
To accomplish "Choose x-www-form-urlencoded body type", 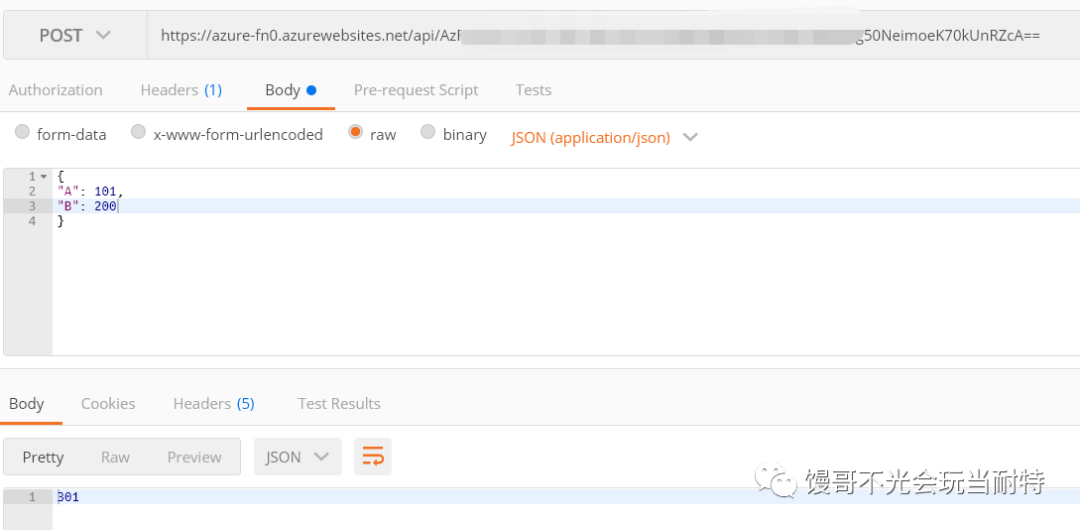I will point(138,132).
